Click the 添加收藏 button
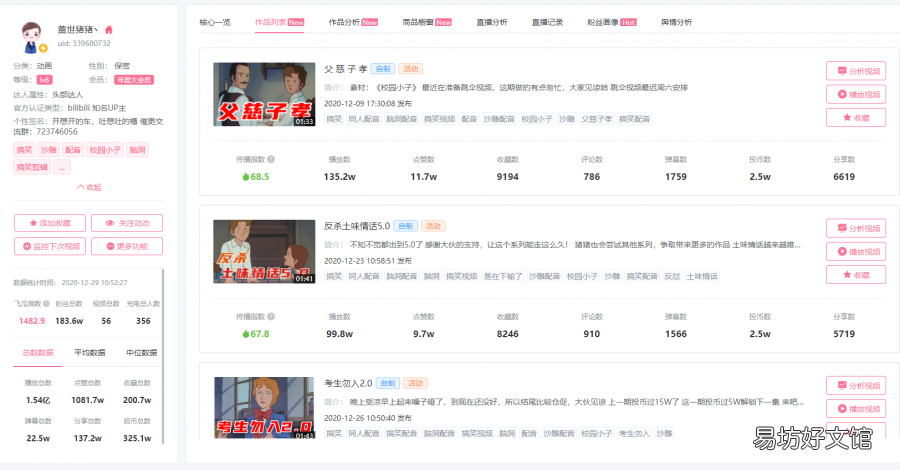900x470 pixels. [x=50, y=223]
